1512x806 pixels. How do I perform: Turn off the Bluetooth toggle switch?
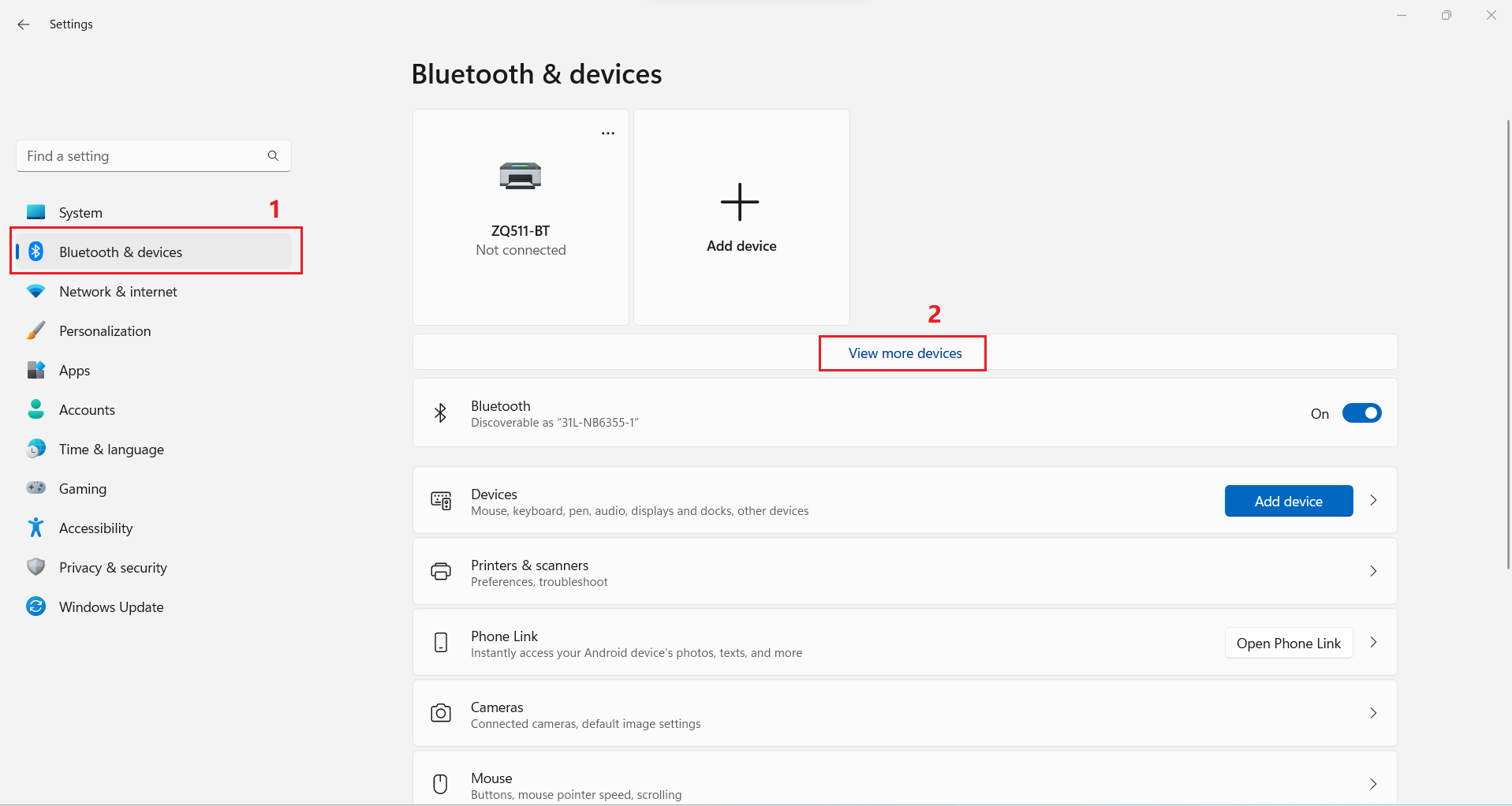click(x=1361, y=413)
